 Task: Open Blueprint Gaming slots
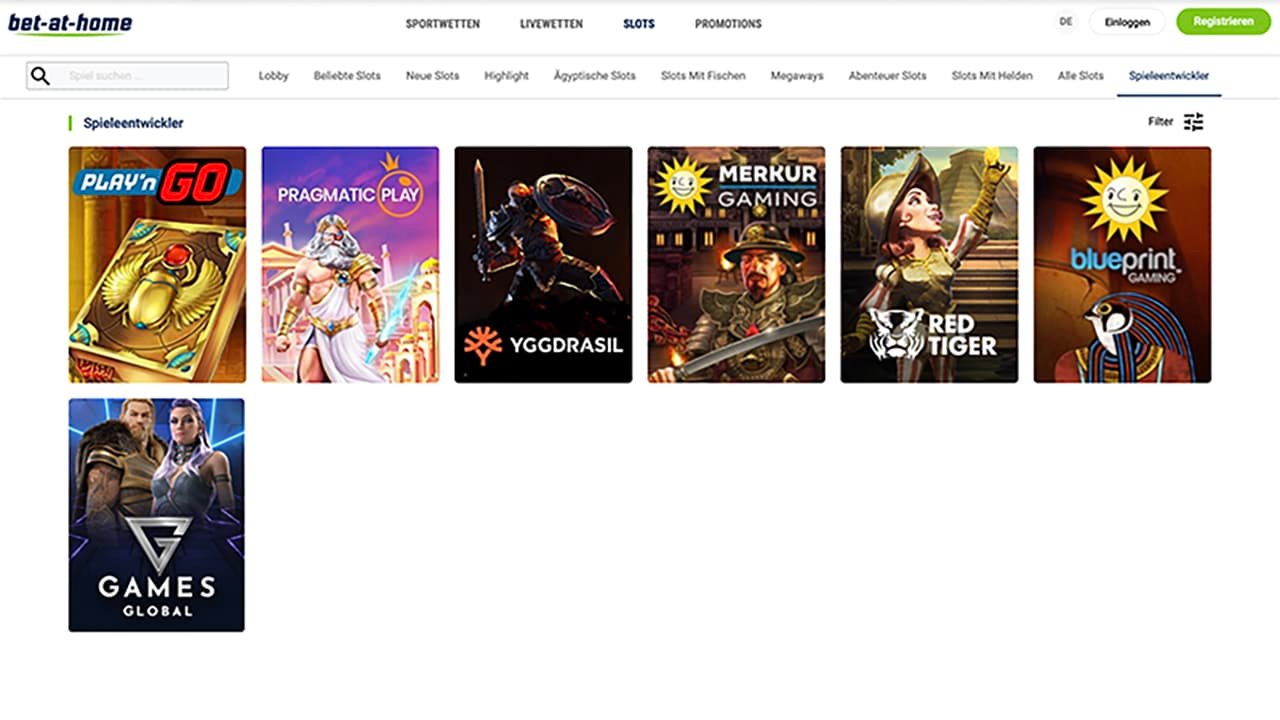click(1122, 264)
